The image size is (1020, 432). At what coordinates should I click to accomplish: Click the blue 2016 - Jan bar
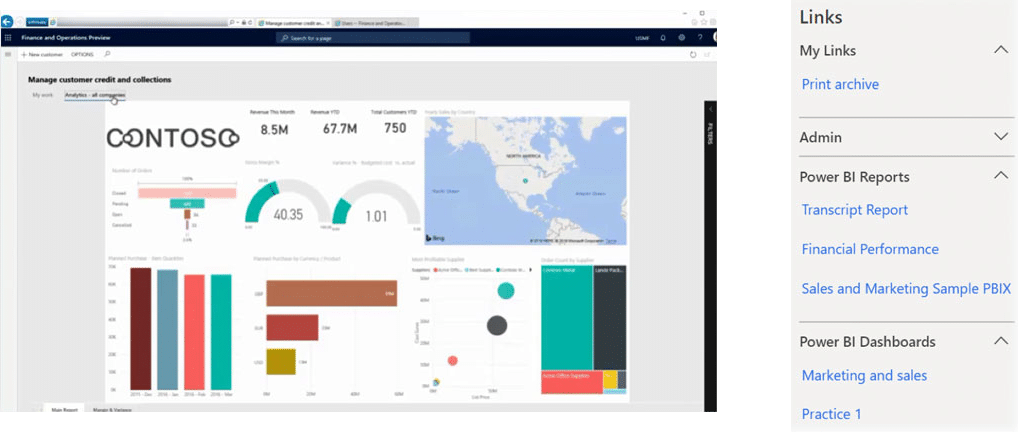(167, 331)
